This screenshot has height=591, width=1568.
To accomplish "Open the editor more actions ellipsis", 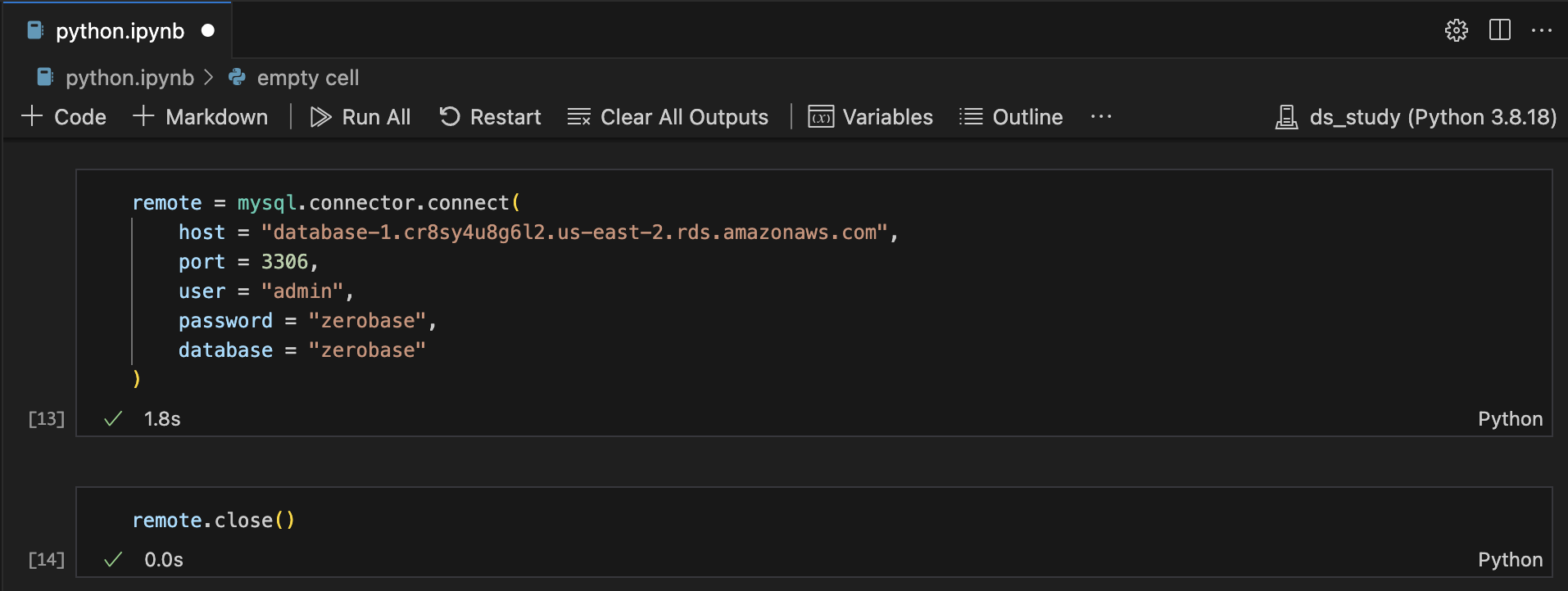I will [x=1541, y=31].
